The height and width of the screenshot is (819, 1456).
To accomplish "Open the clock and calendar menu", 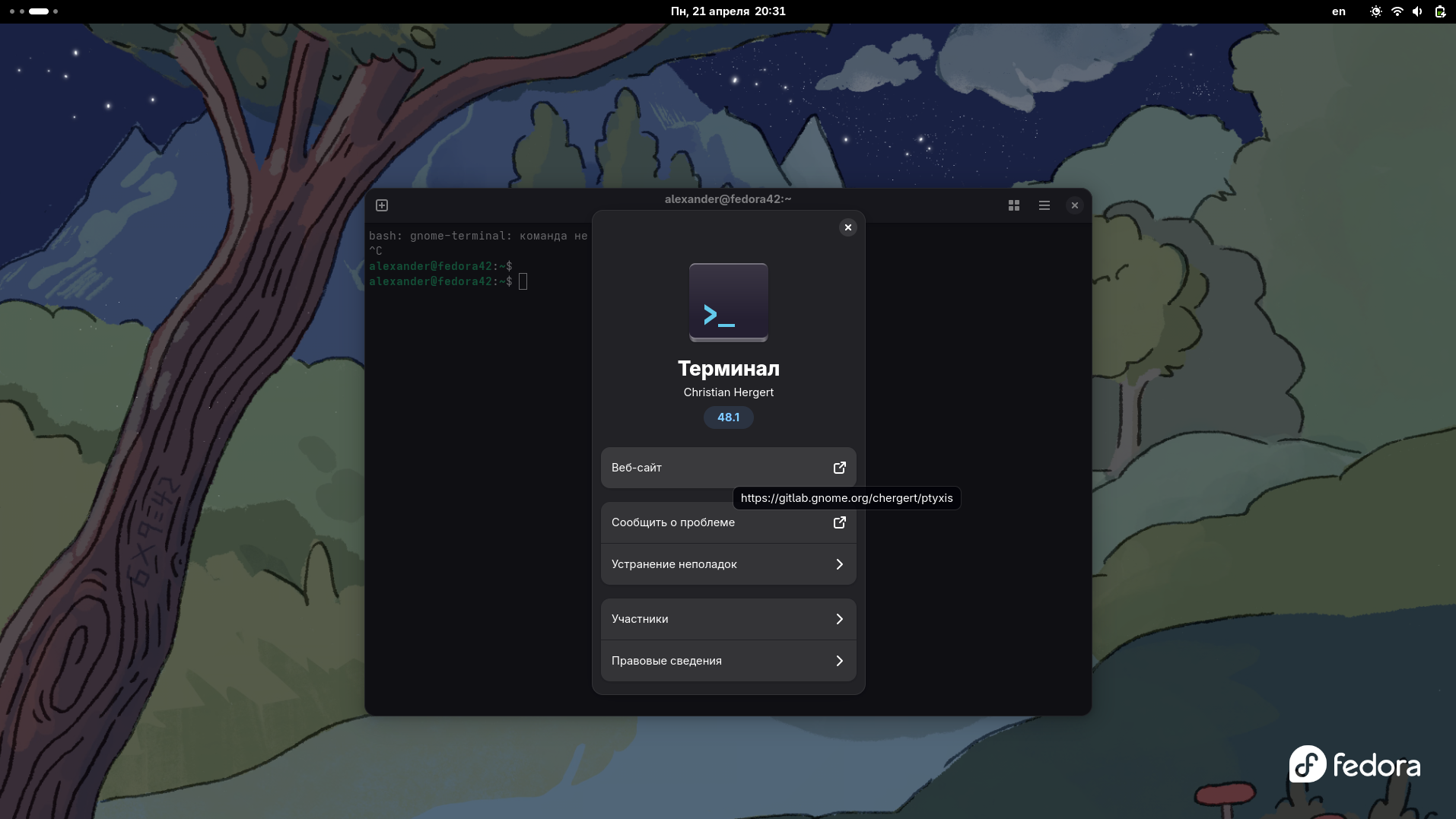I will [728, 11].
